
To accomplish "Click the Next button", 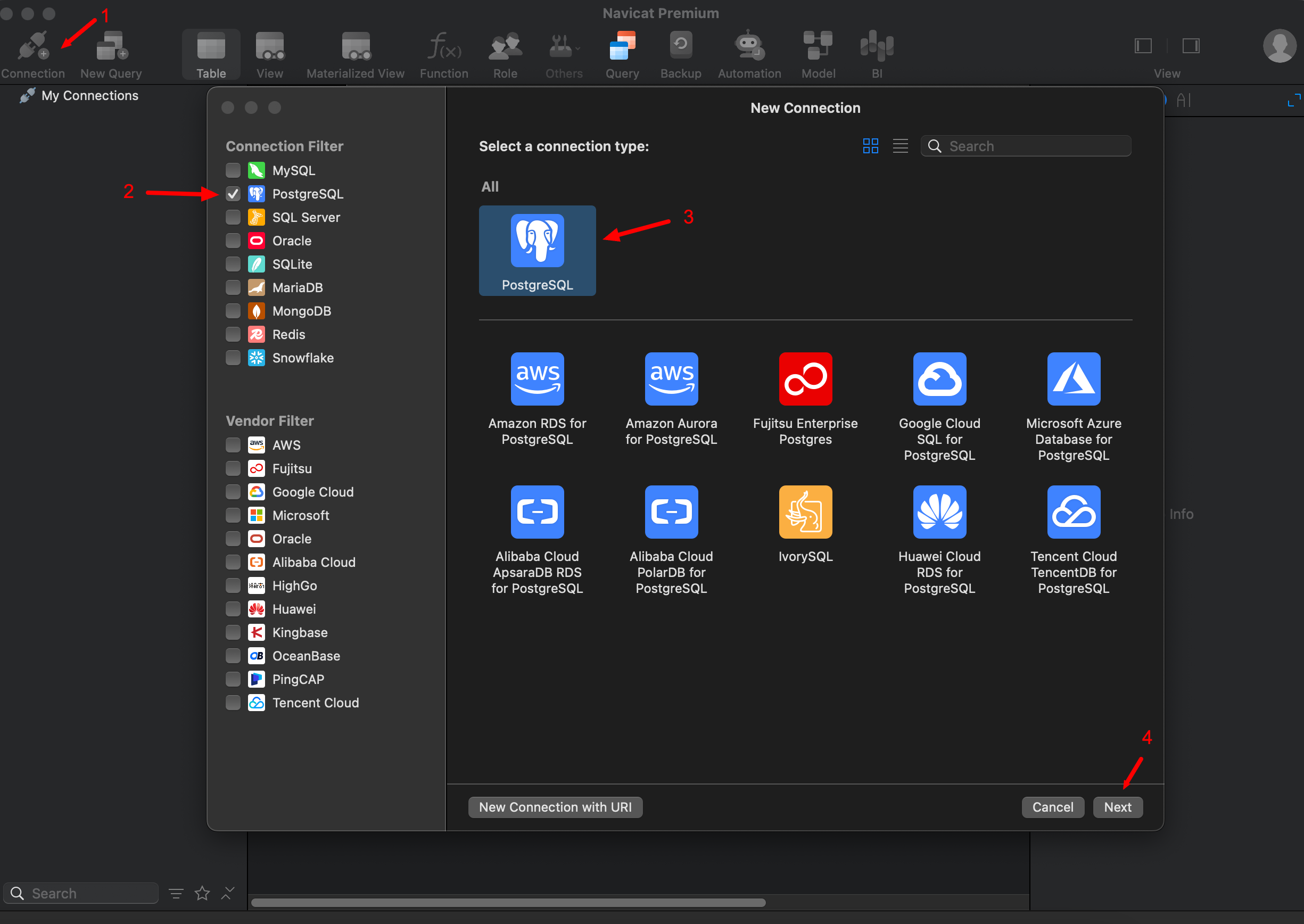I will coord(1117,807).
